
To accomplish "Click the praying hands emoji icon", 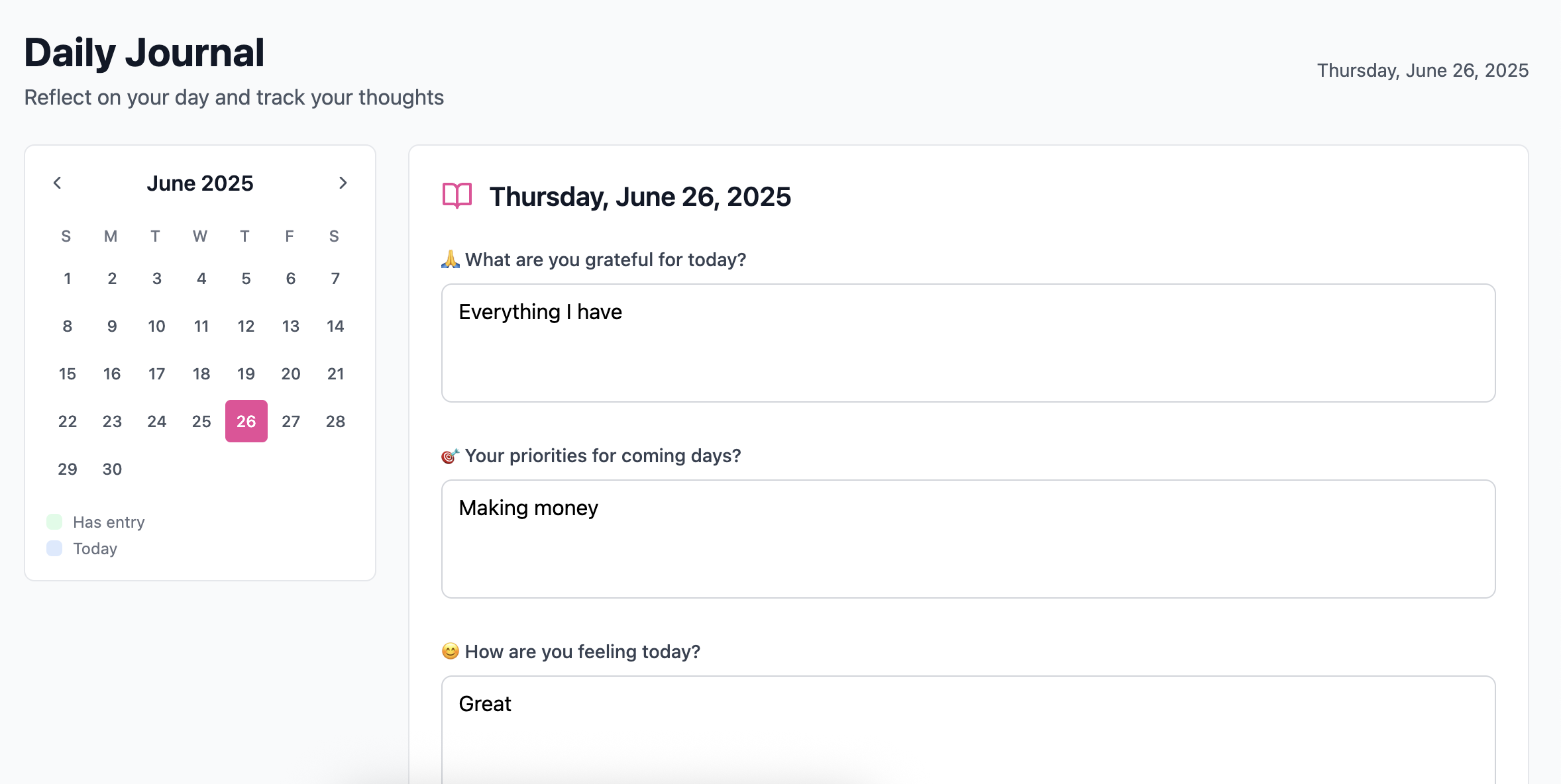I will (451, 260).
